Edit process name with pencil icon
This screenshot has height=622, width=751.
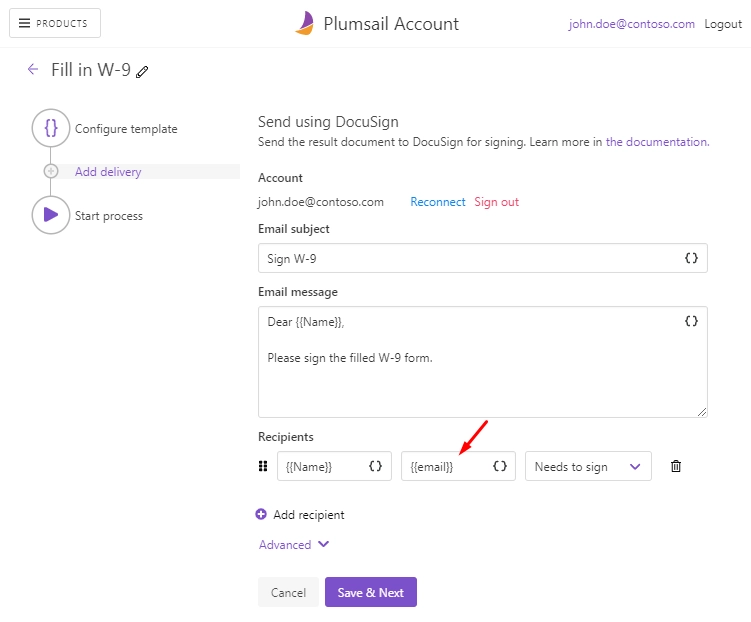pos(142,72)
